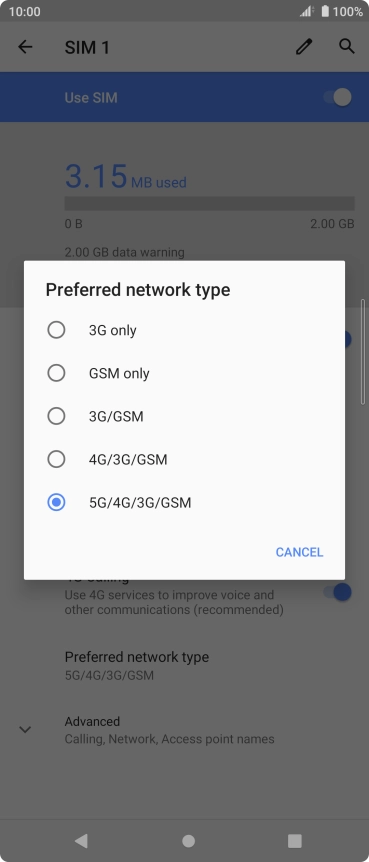
Task: Tap the CANCEL button
Action: 299,552
